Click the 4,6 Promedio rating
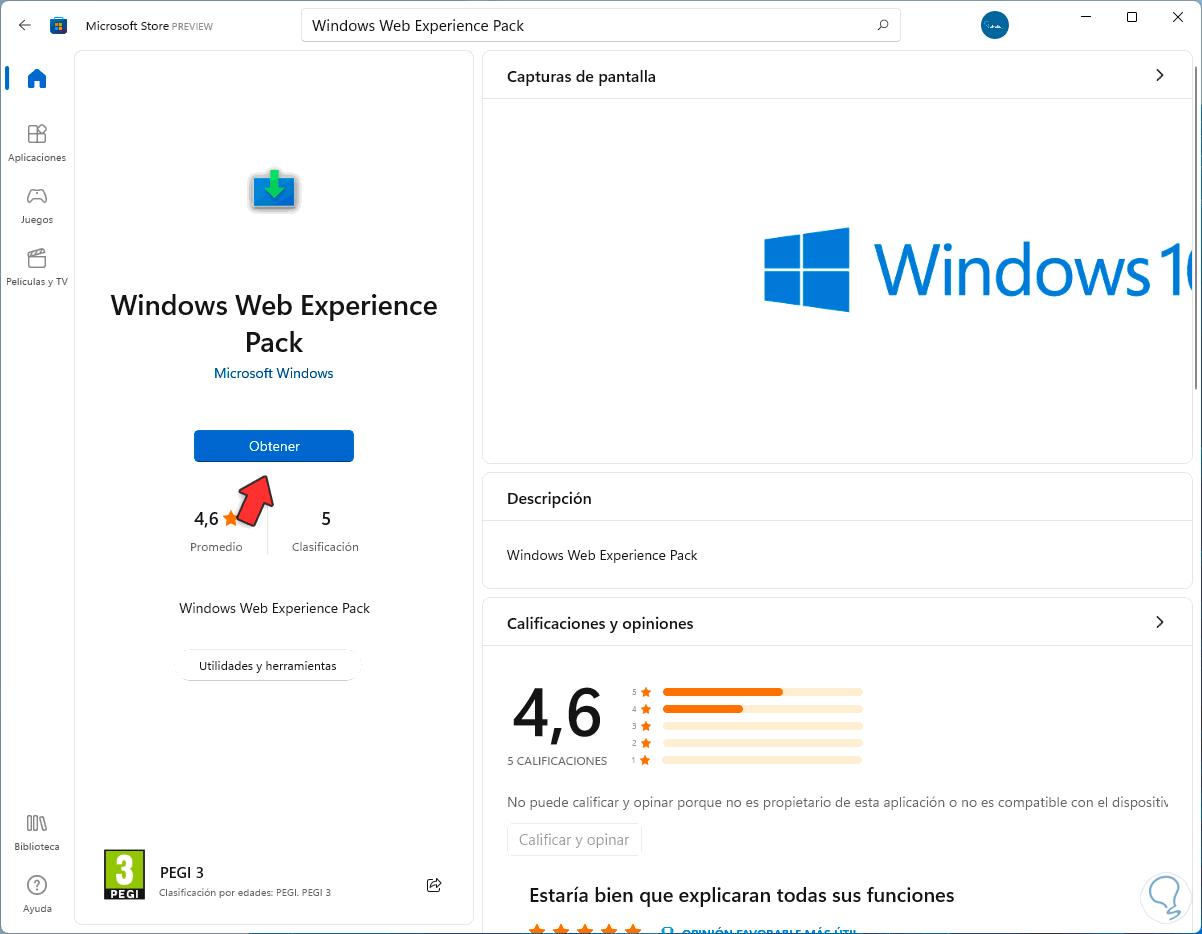Viewport: 1202px width, 934px height. pos(216,531)
